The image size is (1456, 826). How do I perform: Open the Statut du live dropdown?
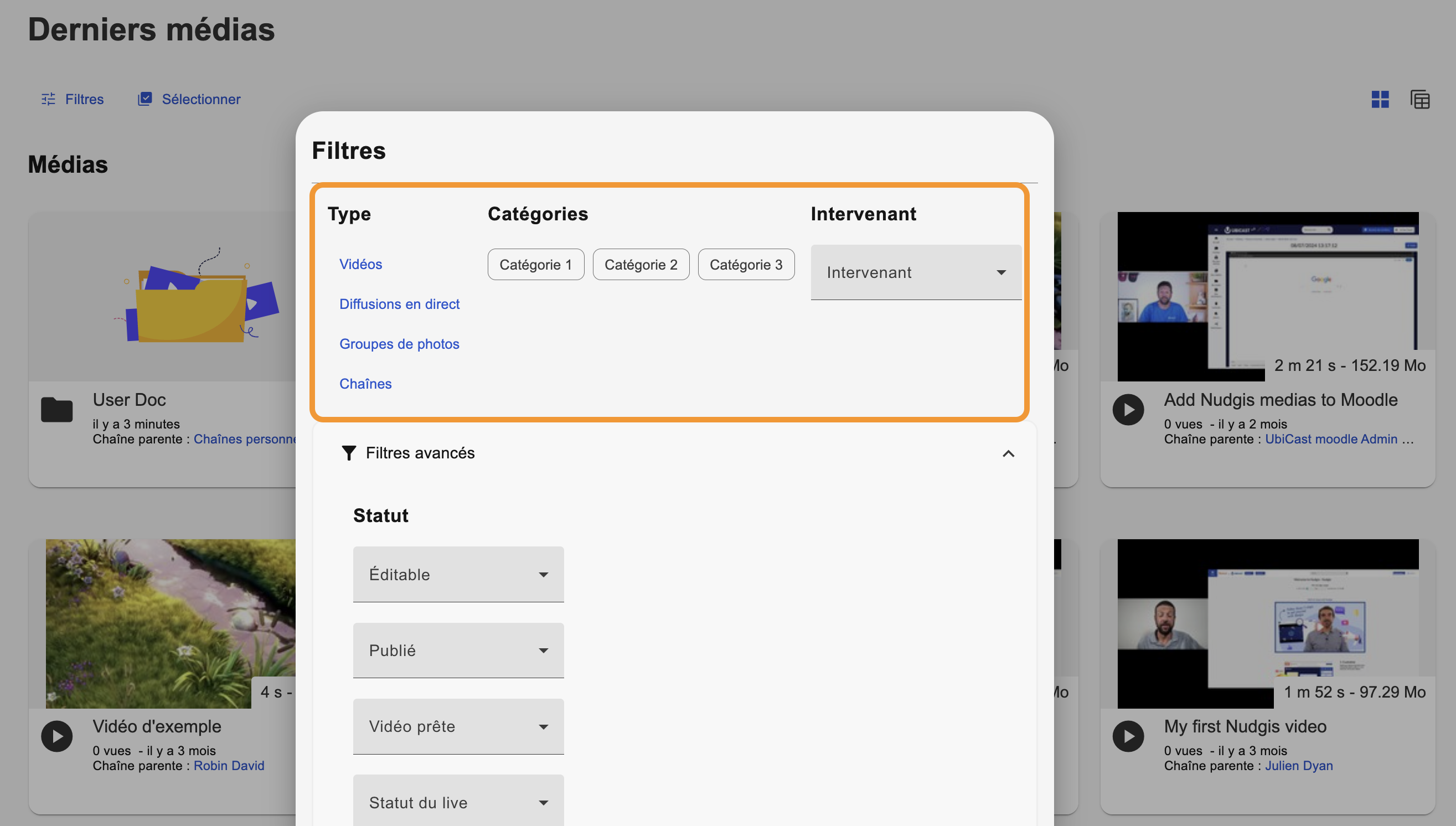(458, 801)
